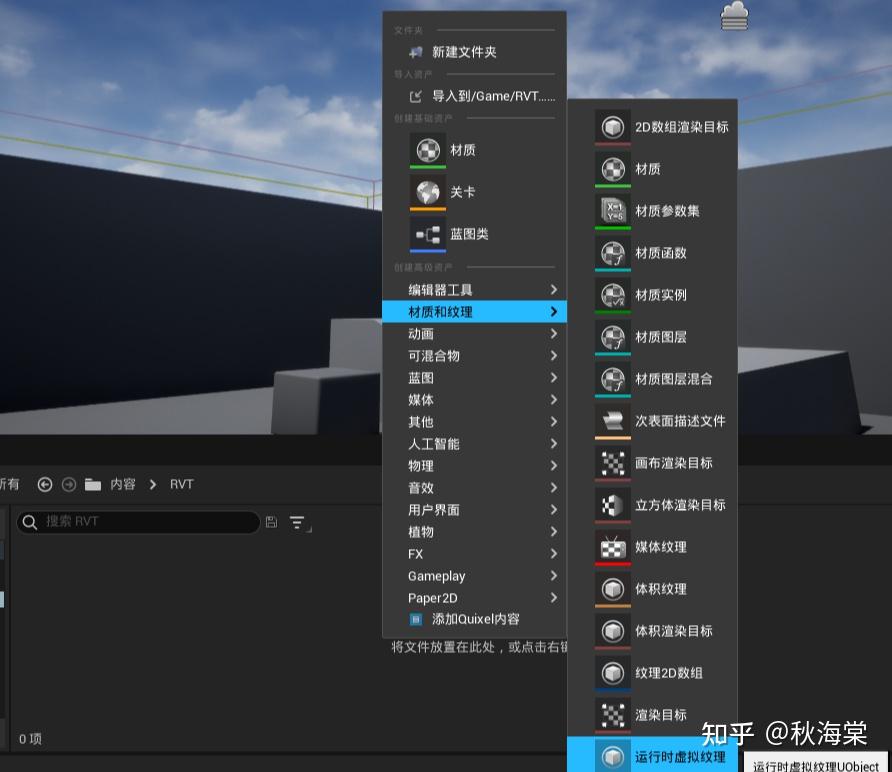Select 次表面描述文件 from the submenu
Viewport: 892px width, 772px height.
coord(680,421)
